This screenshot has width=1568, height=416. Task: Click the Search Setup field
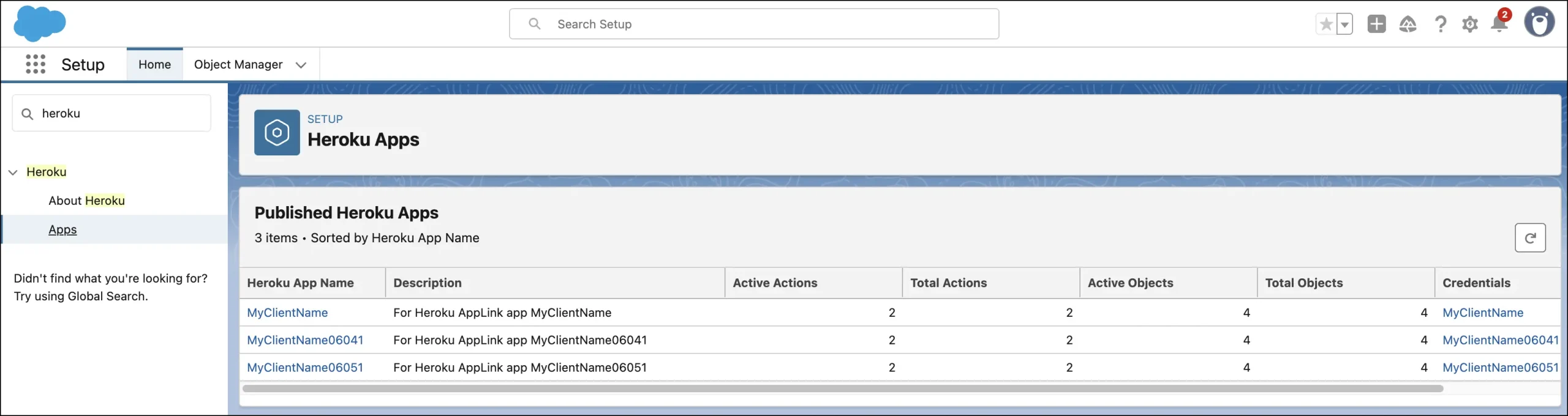[x=754, y=24]
